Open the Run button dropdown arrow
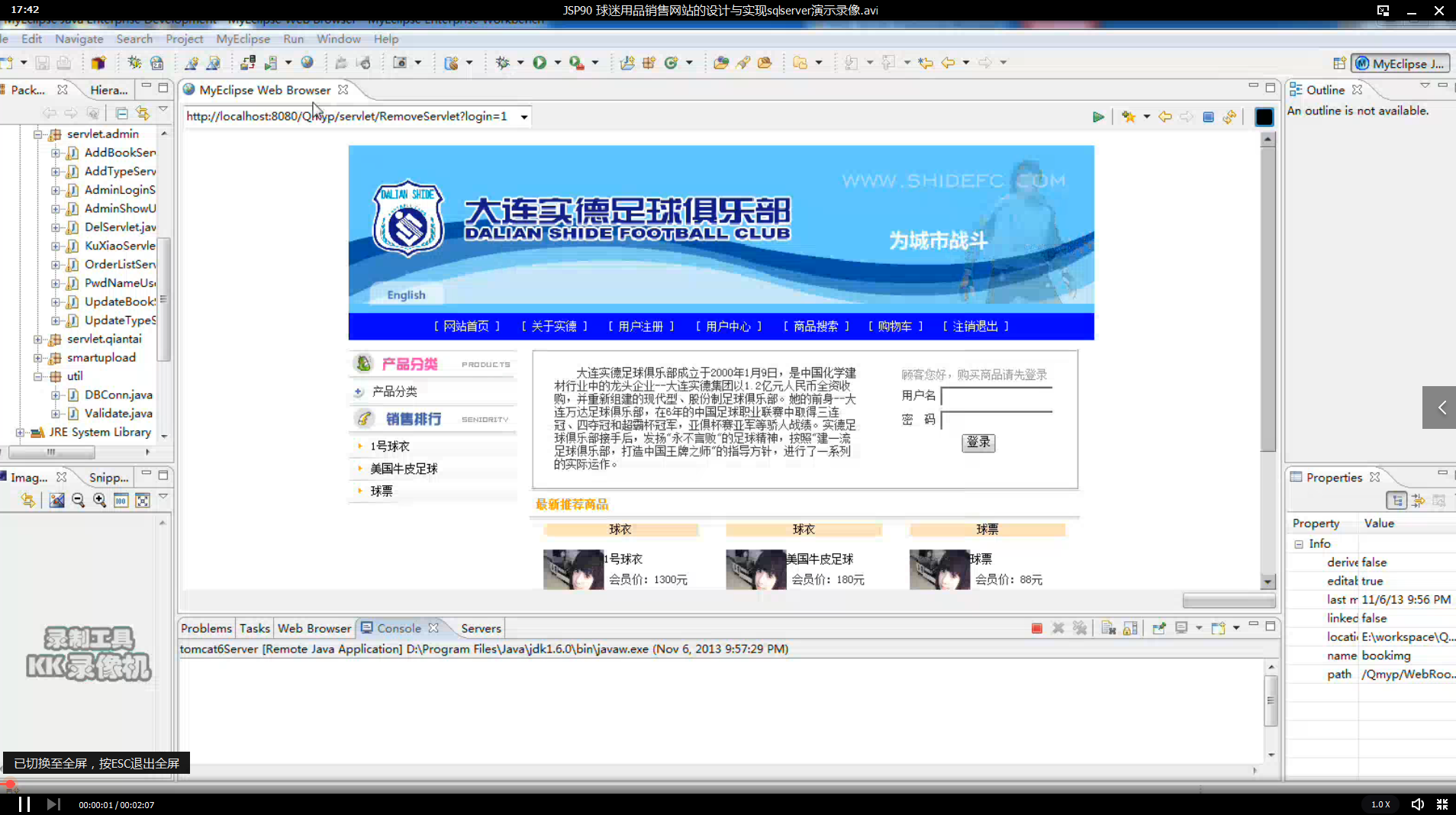This screenshot has height=815, width=1456. 558,63
